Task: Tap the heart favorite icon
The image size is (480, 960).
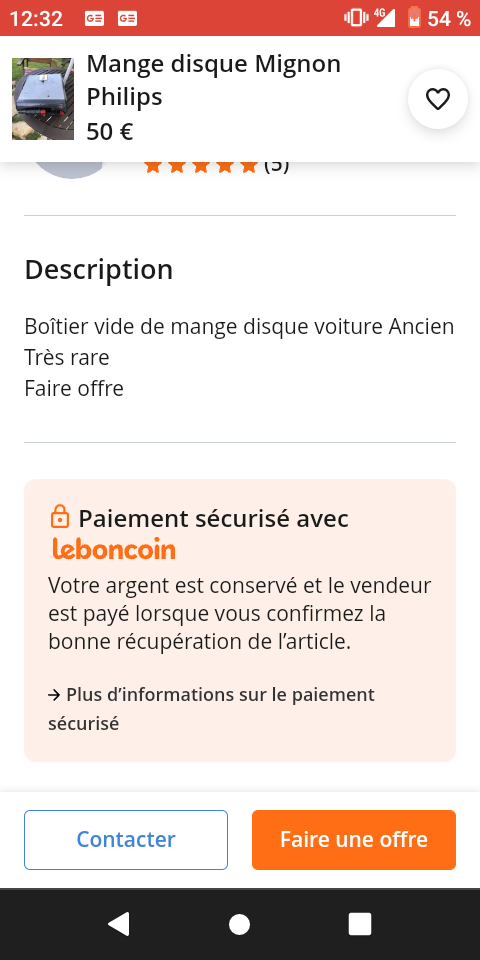Action: tap(438, 99)
